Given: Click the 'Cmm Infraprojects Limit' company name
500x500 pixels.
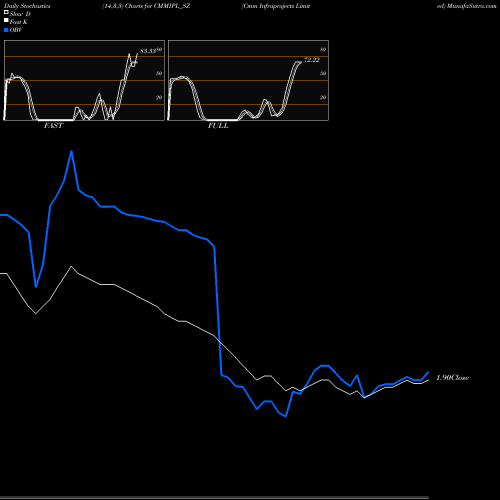Looking at the screenshot, I should (x=276, y=6).
